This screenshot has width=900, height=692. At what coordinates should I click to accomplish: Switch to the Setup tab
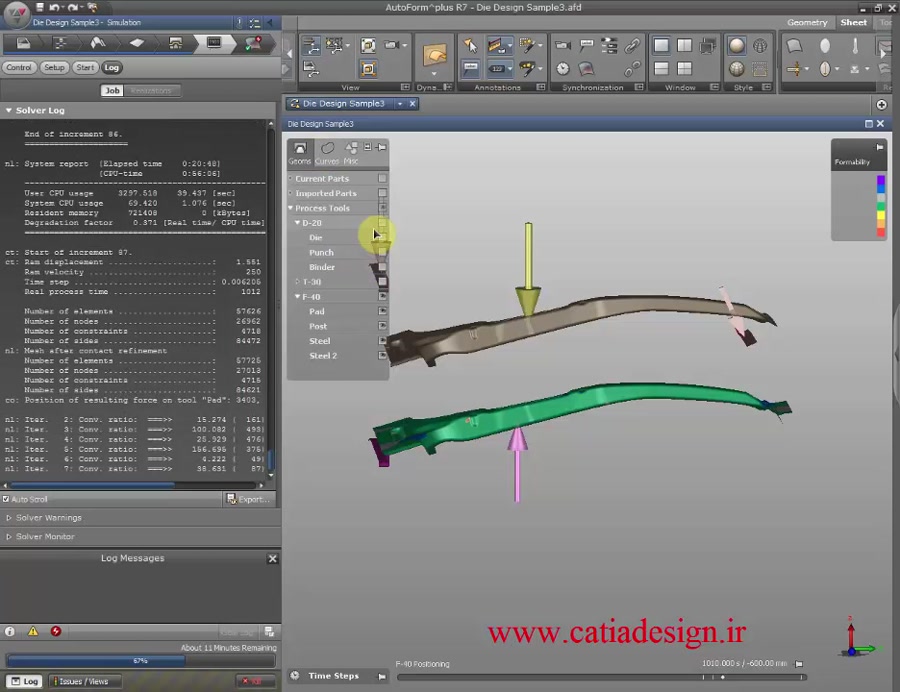(x=55, y=68)
